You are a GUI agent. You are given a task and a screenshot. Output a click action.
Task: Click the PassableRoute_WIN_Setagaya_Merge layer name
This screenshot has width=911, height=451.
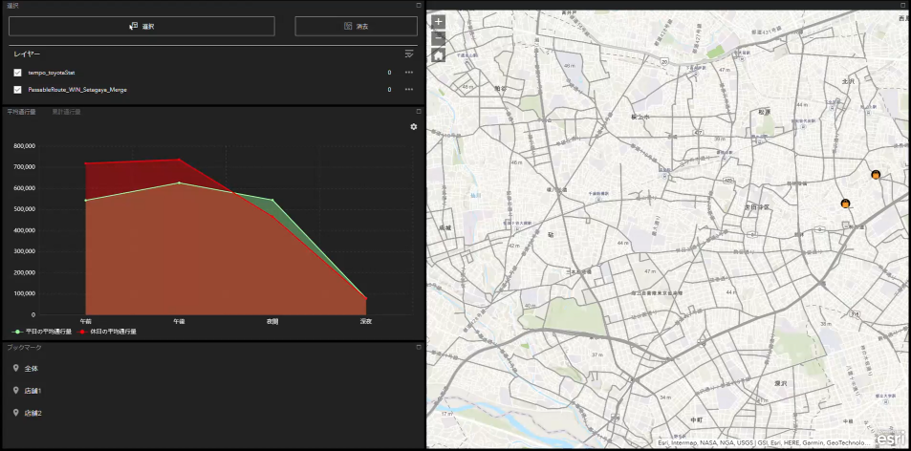(77, 90)
